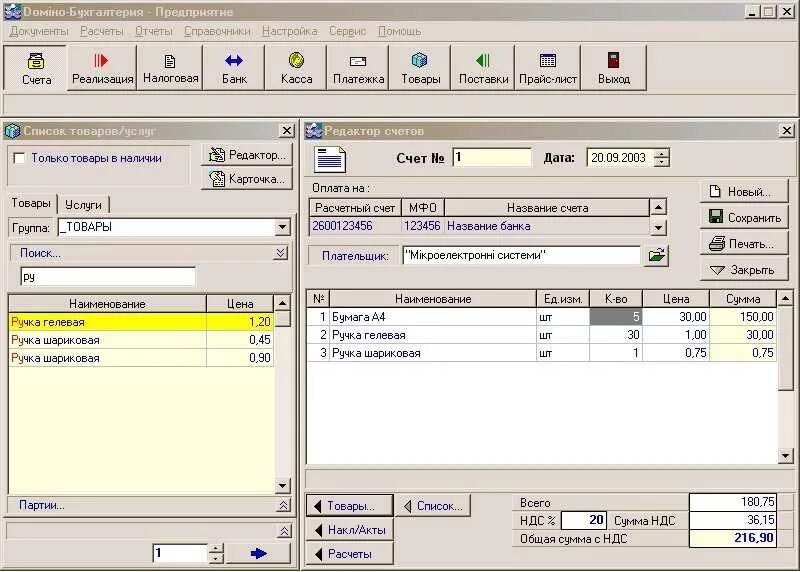Click the payer field "Мікроелектронні системи"
Screen dimensions: 800x572
click(x=521, y=255)
